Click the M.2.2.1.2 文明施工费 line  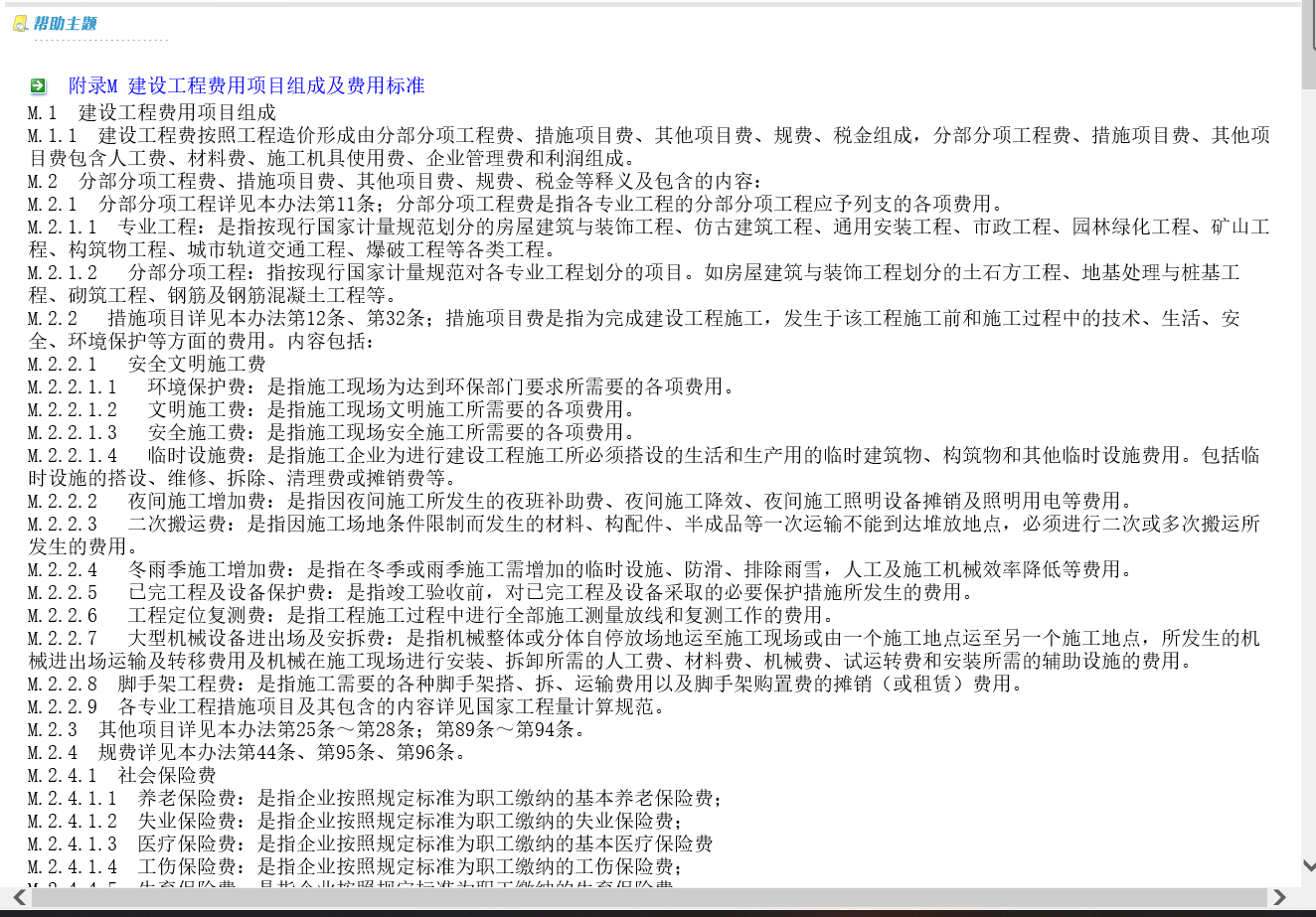point(331,410)
